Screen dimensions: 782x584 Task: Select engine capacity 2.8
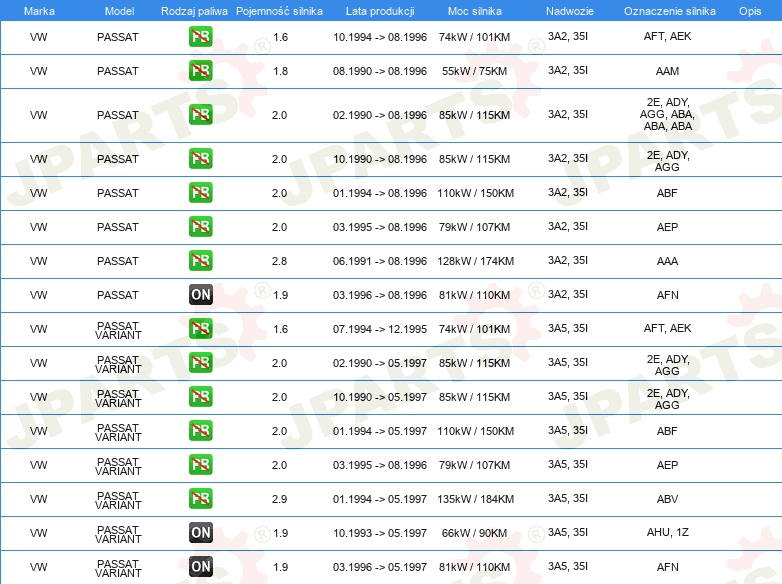[x=279, y=261]
